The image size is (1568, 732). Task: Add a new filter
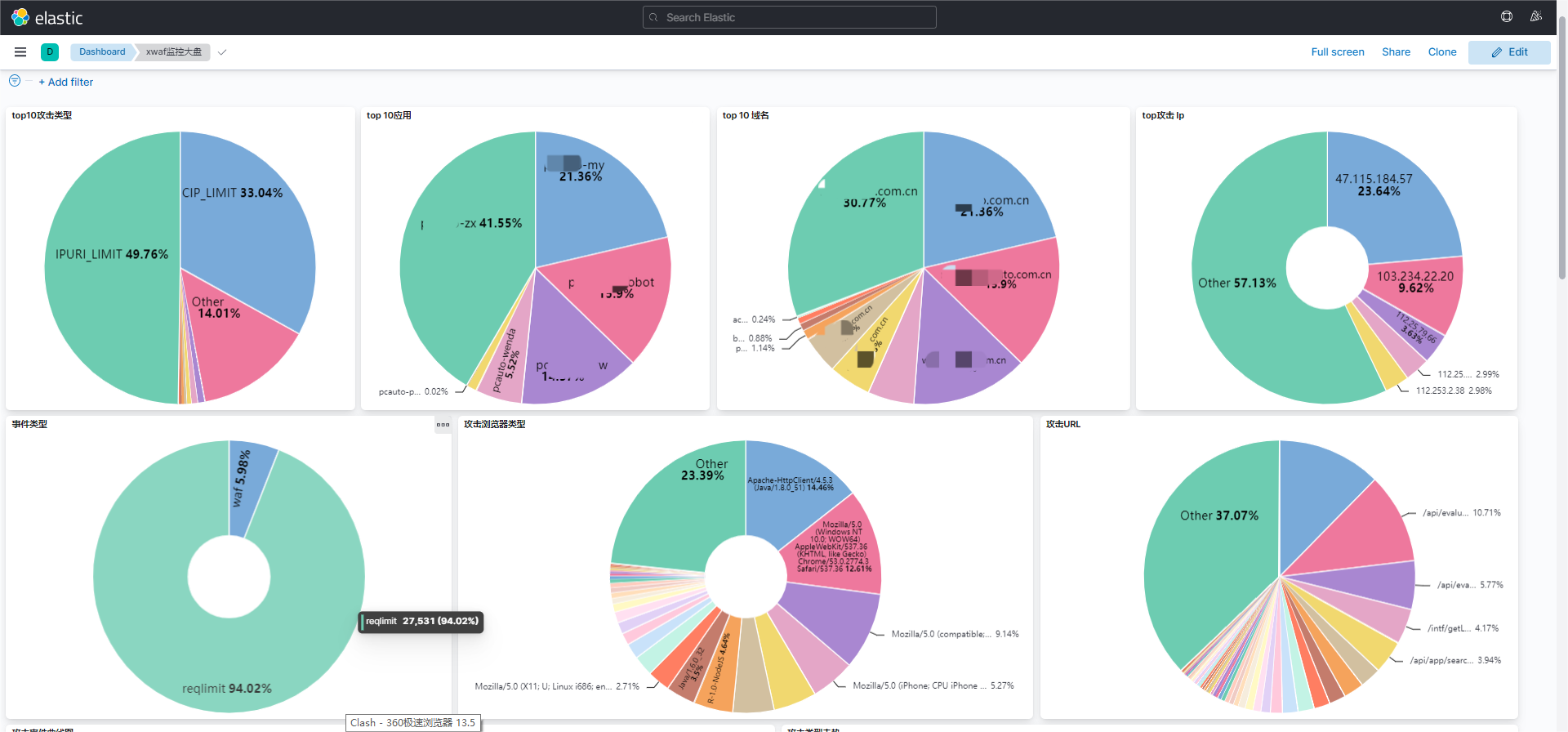66,82
